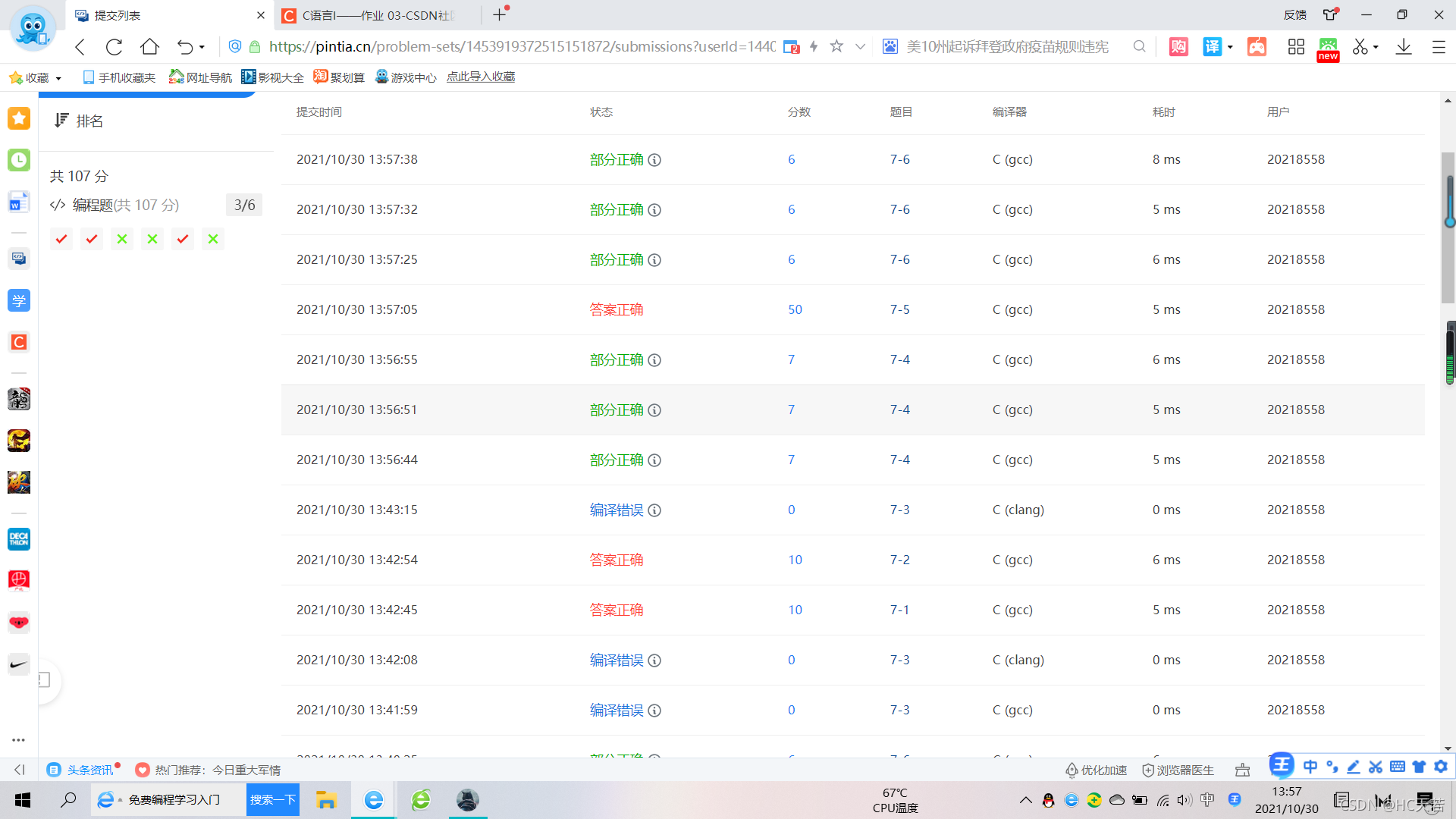
Task: Open sidebar CSDN C icon
Action: (x=19, y=342)
